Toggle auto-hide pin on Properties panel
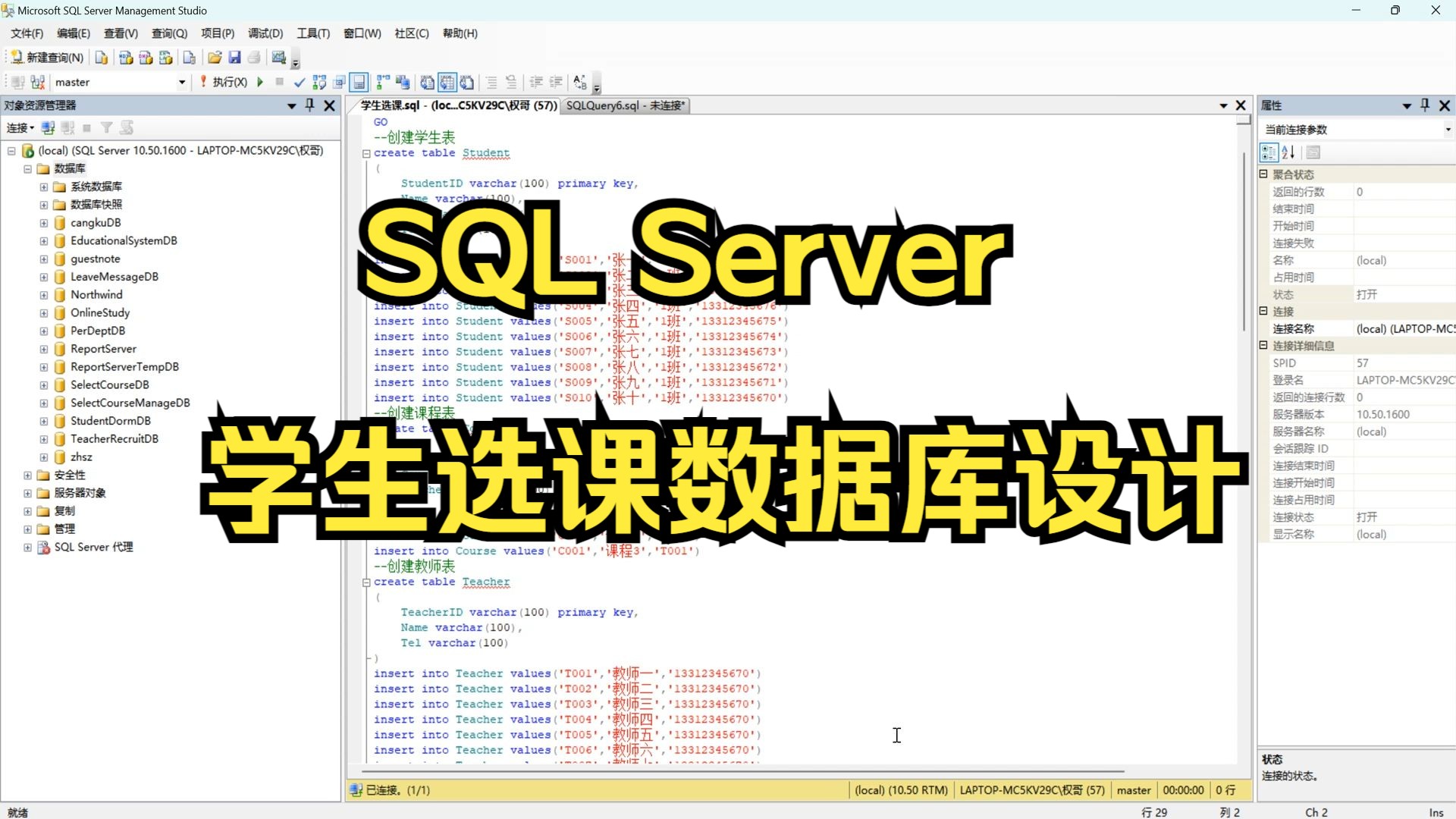Viewport: 1456px width, 819px height. (x=1425, y=105)
